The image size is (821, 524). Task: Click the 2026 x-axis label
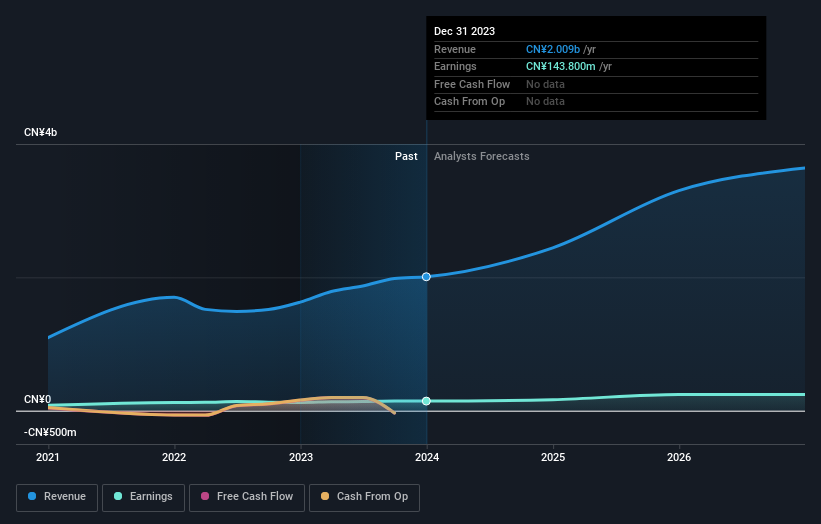[679, 458]
